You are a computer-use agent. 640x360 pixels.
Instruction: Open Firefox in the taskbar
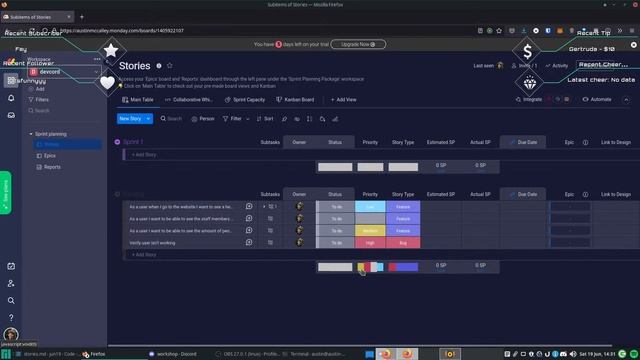(94, 354)
